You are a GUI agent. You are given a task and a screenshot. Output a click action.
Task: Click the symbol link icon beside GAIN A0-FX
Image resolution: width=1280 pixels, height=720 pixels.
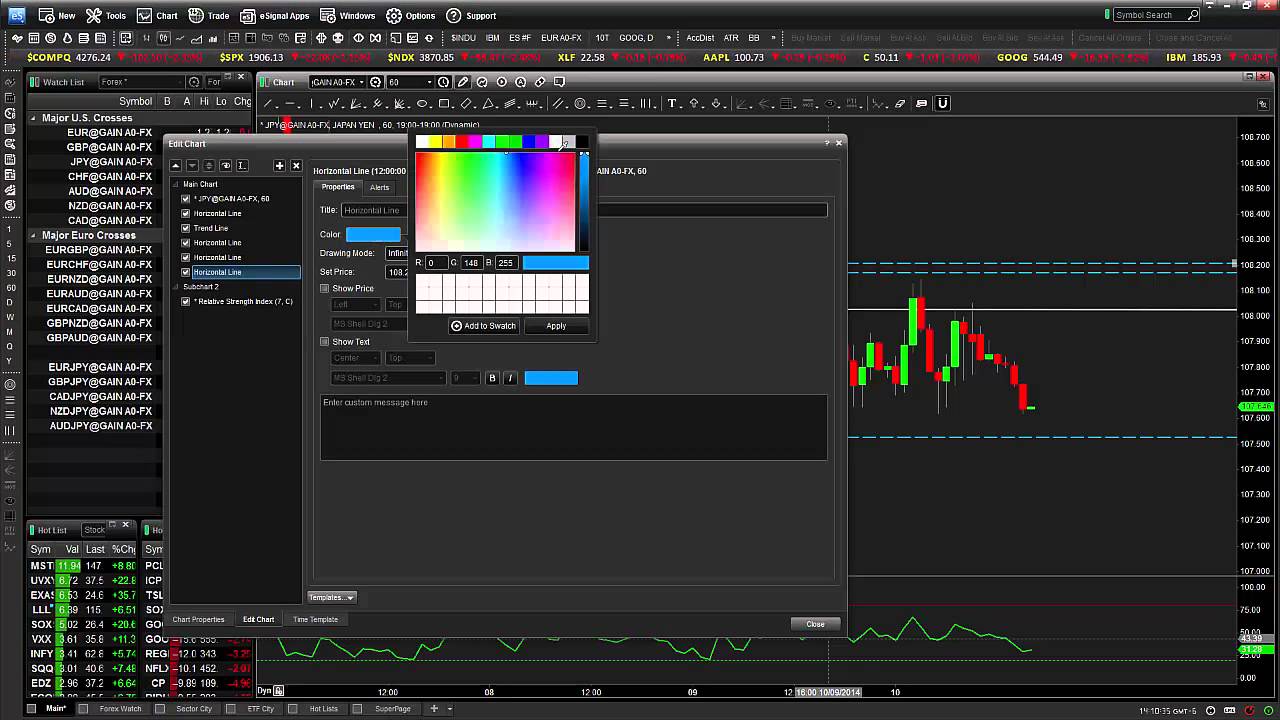(x=375, y=82)
